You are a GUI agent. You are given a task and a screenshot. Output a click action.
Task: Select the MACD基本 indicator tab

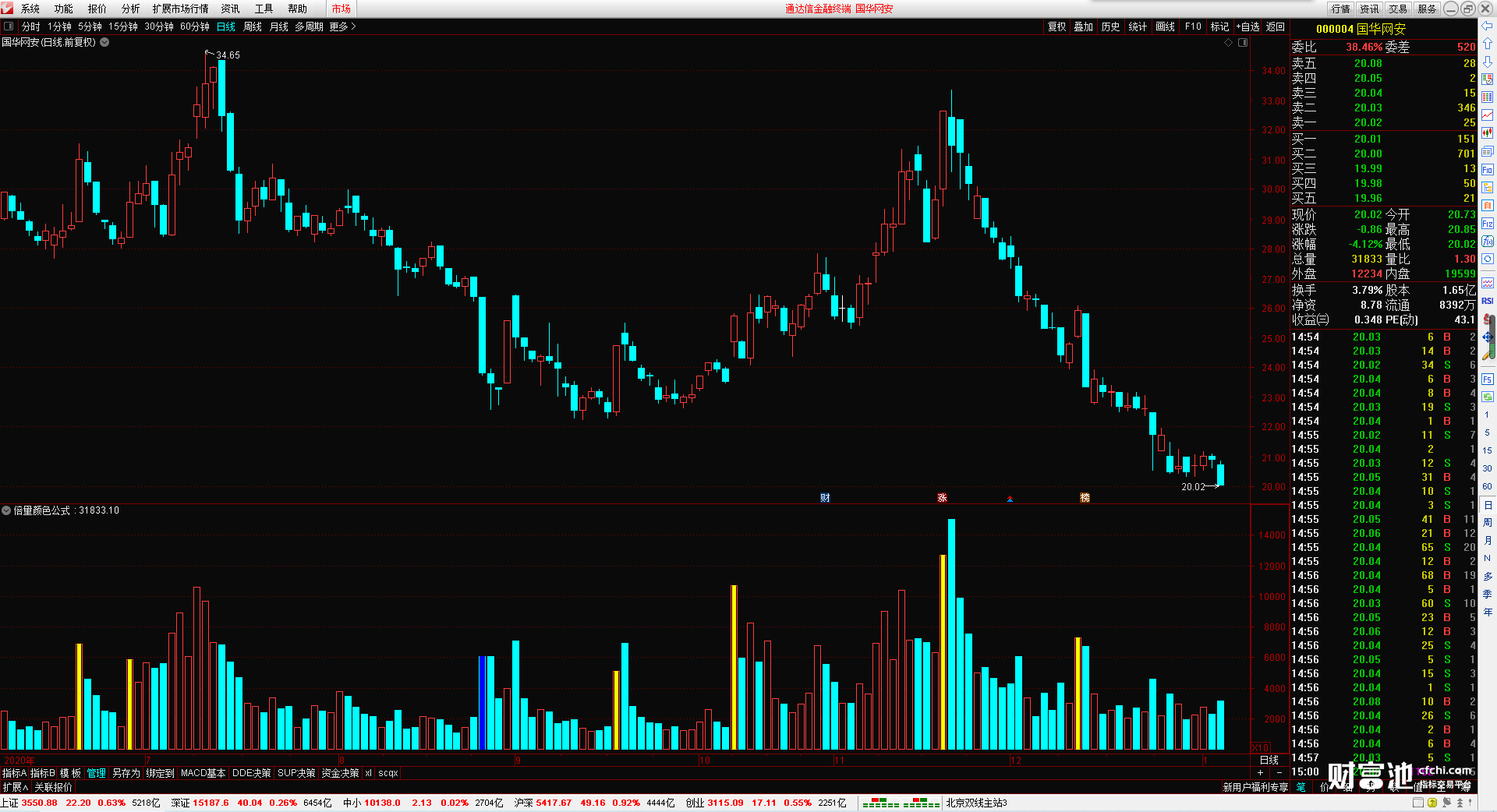(x=203, y=773)
